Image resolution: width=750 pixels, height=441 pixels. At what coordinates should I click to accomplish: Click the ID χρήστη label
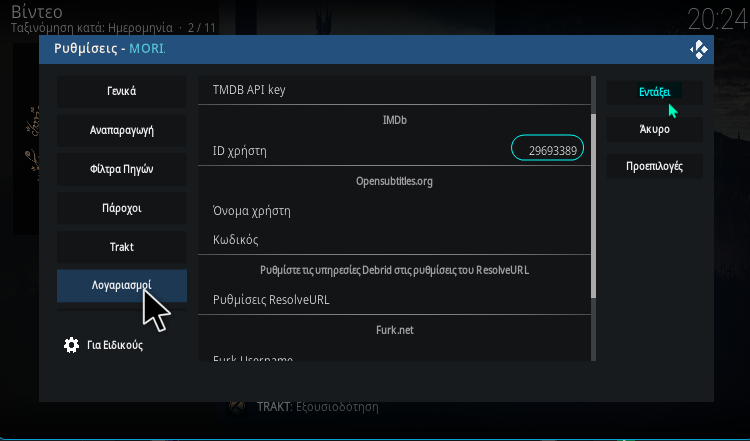[x=240, y=151]
